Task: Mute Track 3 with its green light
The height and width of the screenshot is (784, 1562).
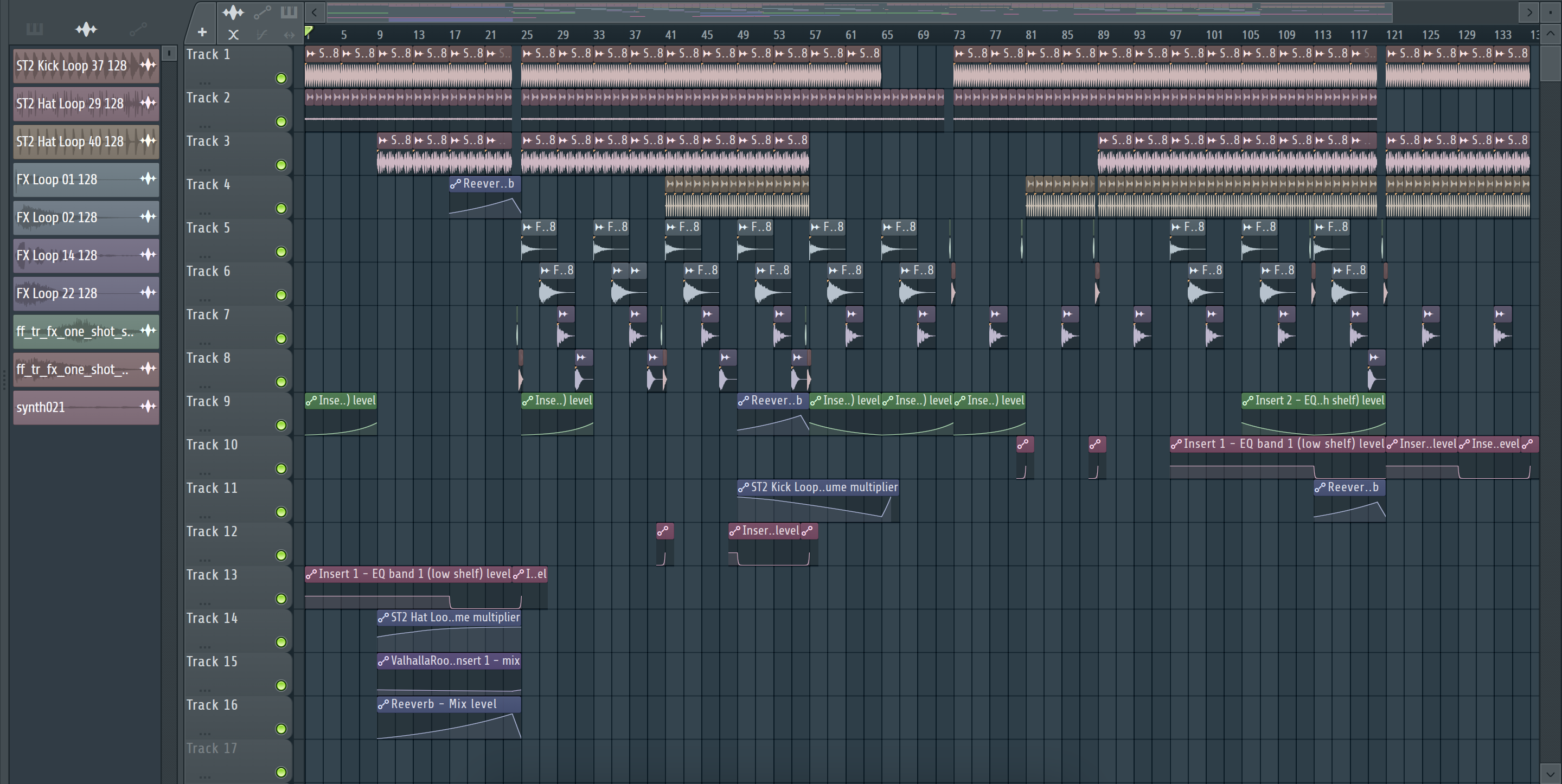Action: [x=281, y=165]
